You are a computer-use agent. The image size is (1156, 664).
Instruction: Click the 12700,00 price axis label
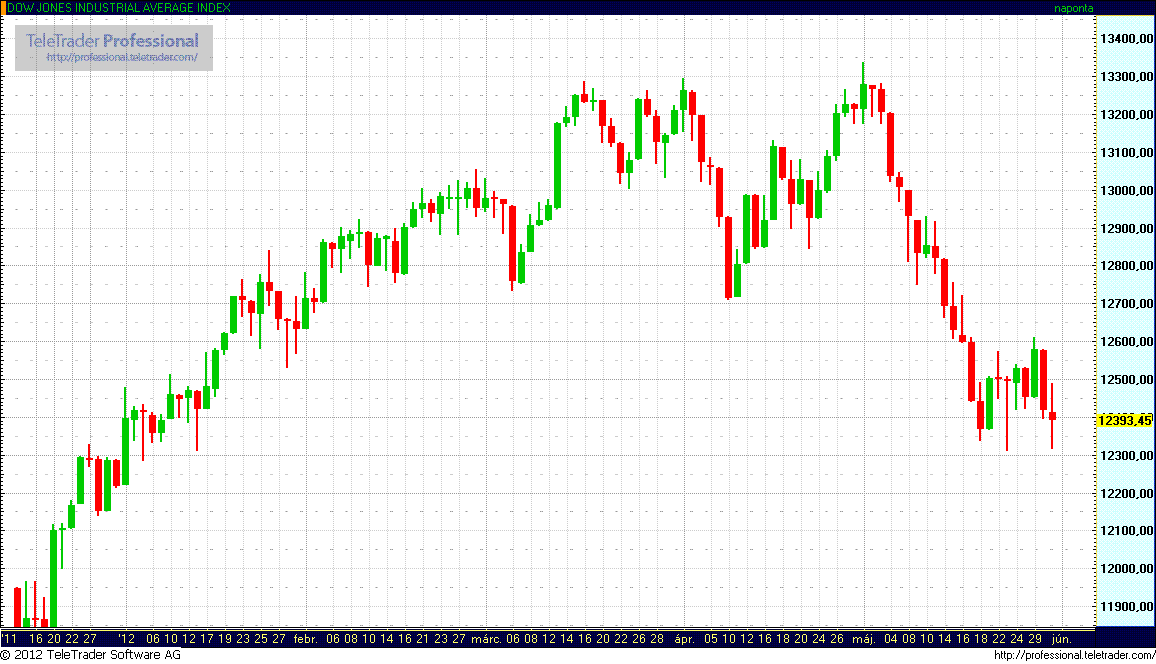click(x=1127, y=304)
